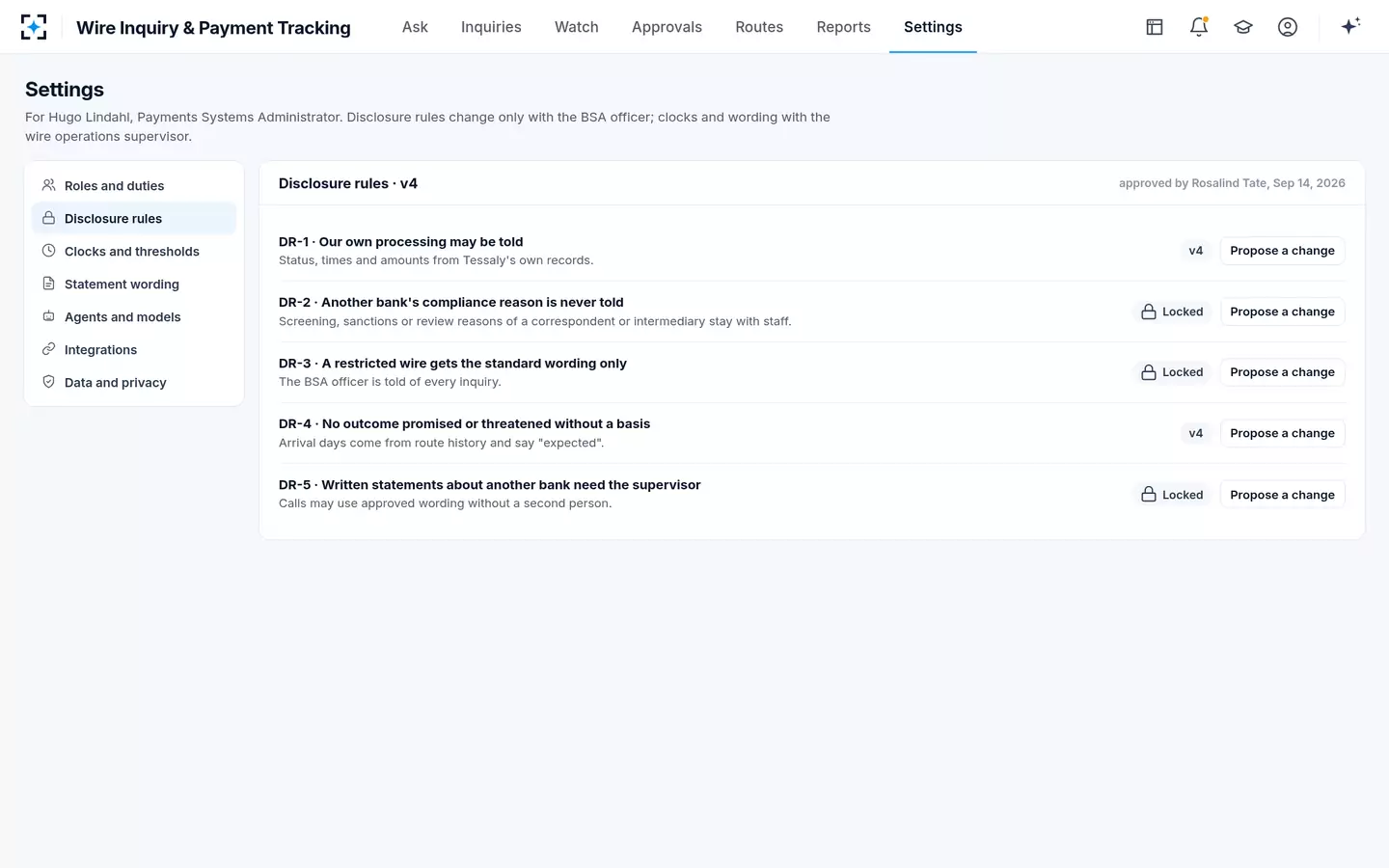Click 'approved by Rosalind Tate, Sep 14, 2026'
Viewport: 1389px width, 868px height.
pyautogui.click(x=1232, y=183)
